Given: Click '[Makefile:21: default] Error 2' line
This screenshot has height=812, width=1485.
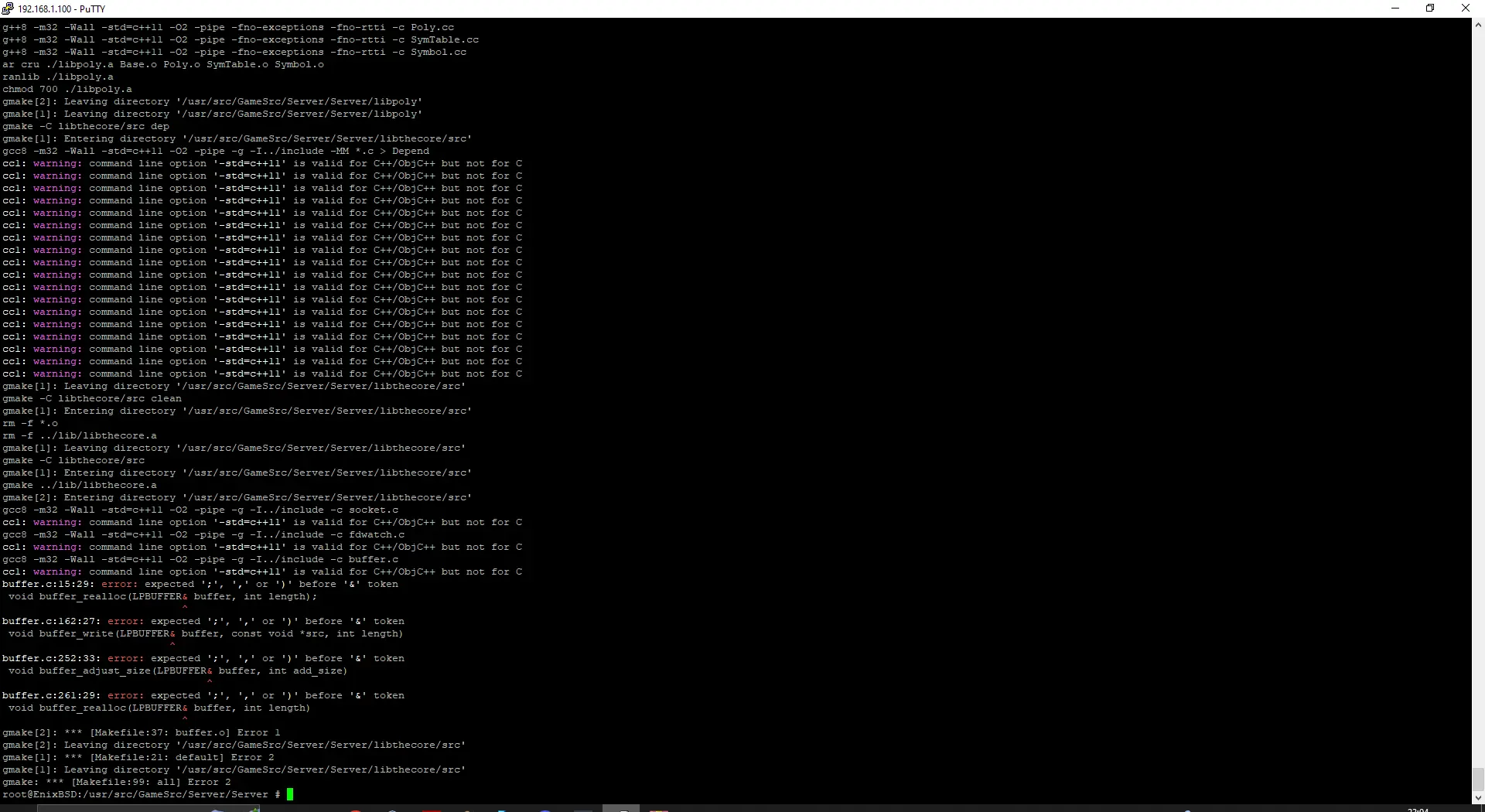Looking at the screenshot, I should tap(138, 757).
